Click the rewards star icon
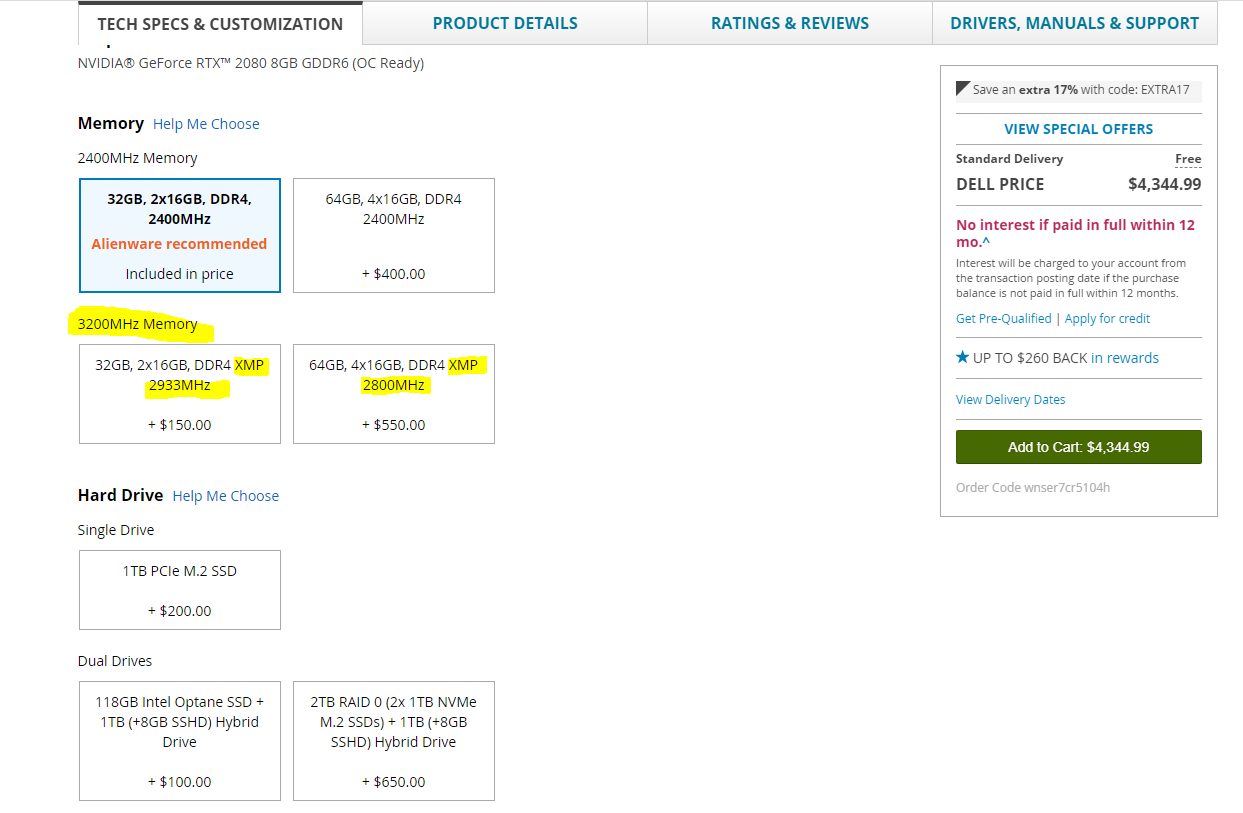This screenshot has width=1243, height=813. [962, 357]
